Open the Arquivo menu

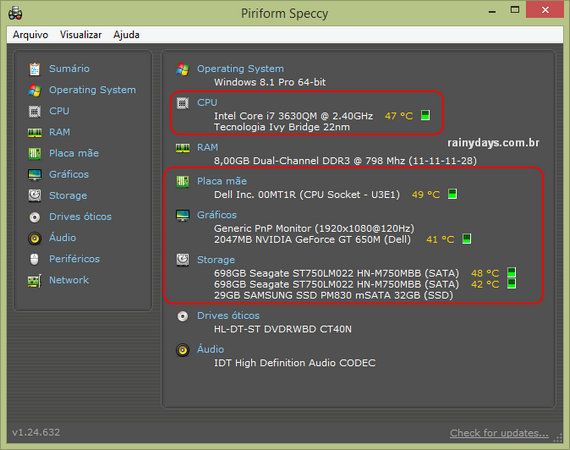tap(31, 35)
